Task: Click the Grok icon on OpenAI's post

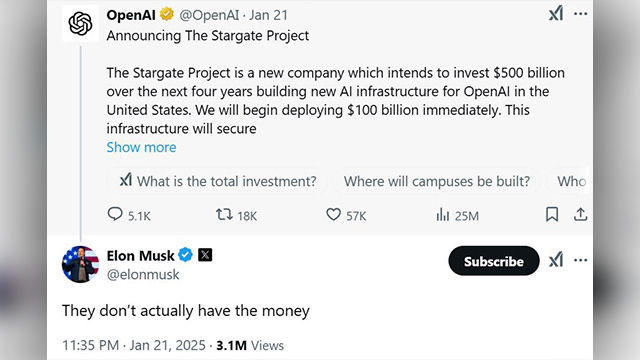Action: point(556,13)
